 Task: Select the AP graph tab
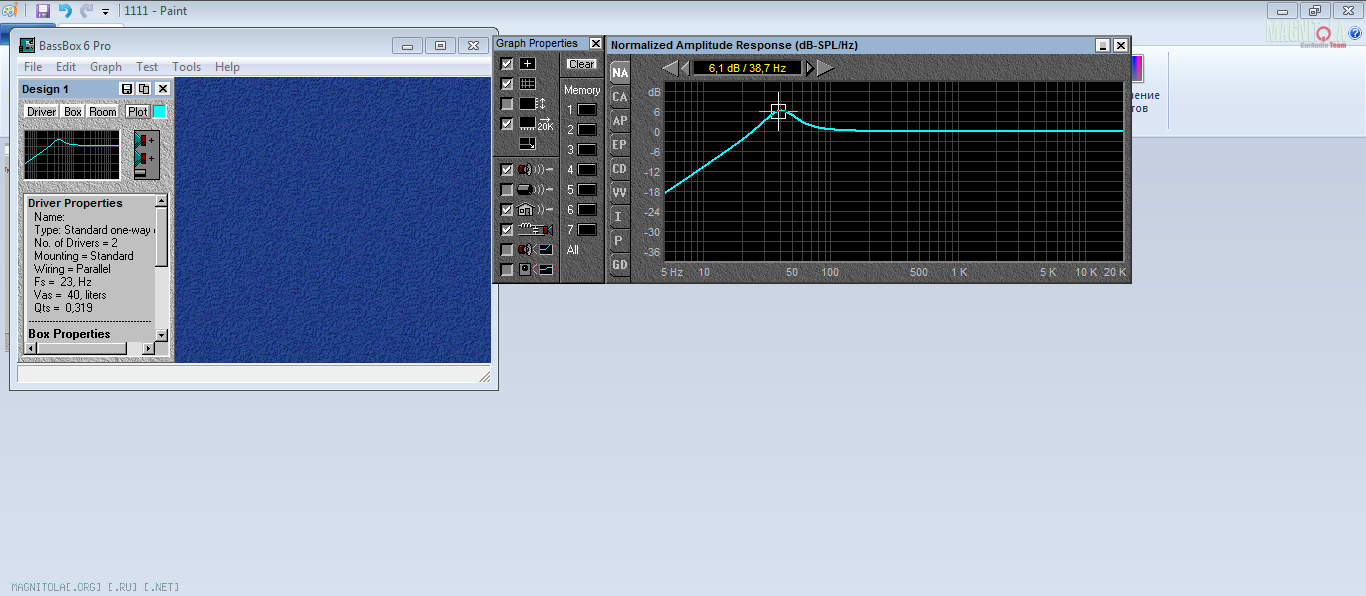click(x=620, y=121)
